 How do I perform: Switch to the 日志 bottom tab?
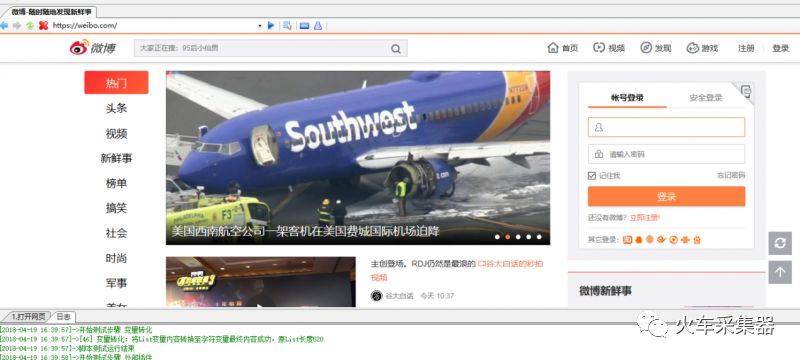point(64,316)
